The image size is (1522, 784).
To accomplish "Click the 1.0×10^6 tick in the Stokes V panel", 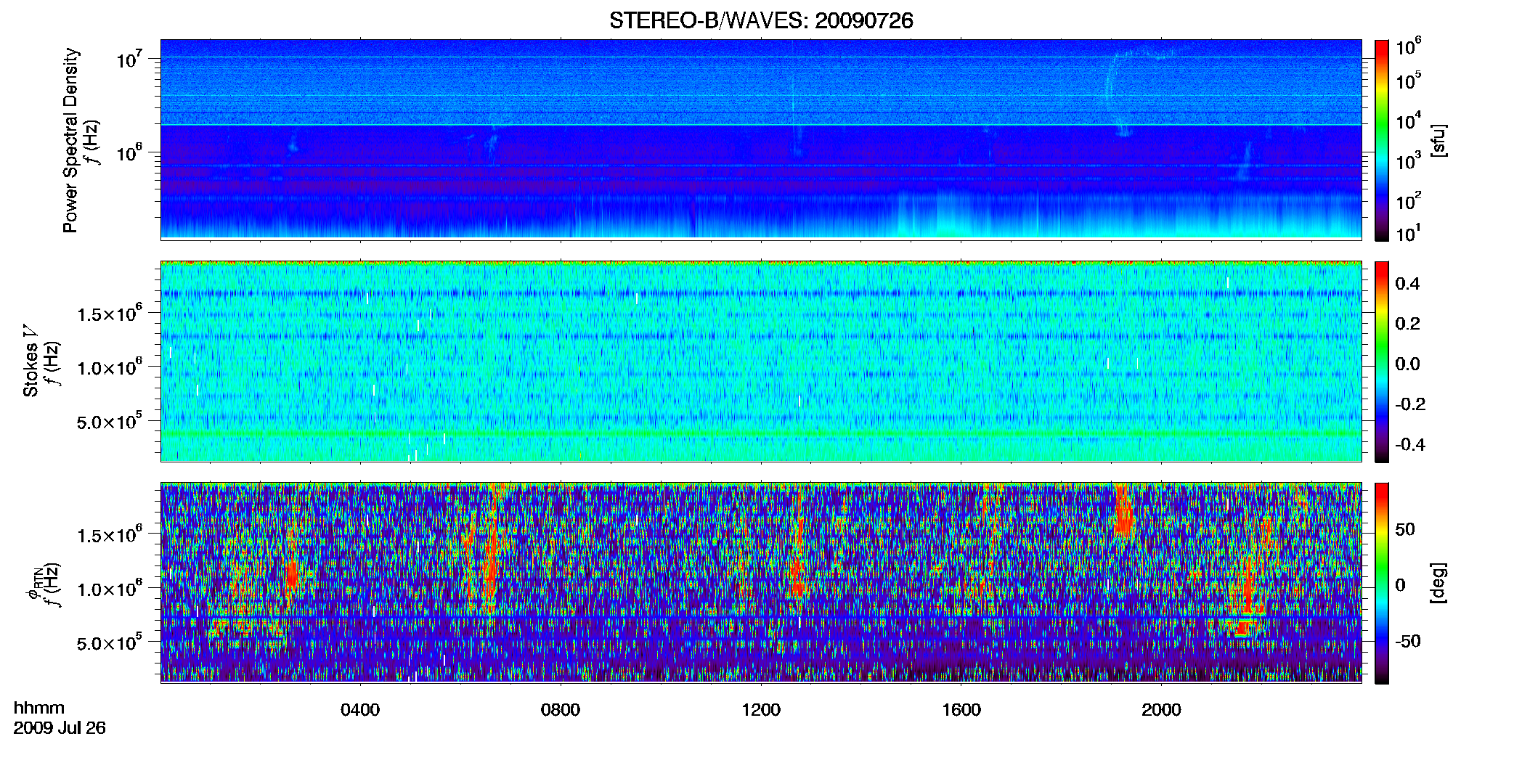I will [110, 367].
